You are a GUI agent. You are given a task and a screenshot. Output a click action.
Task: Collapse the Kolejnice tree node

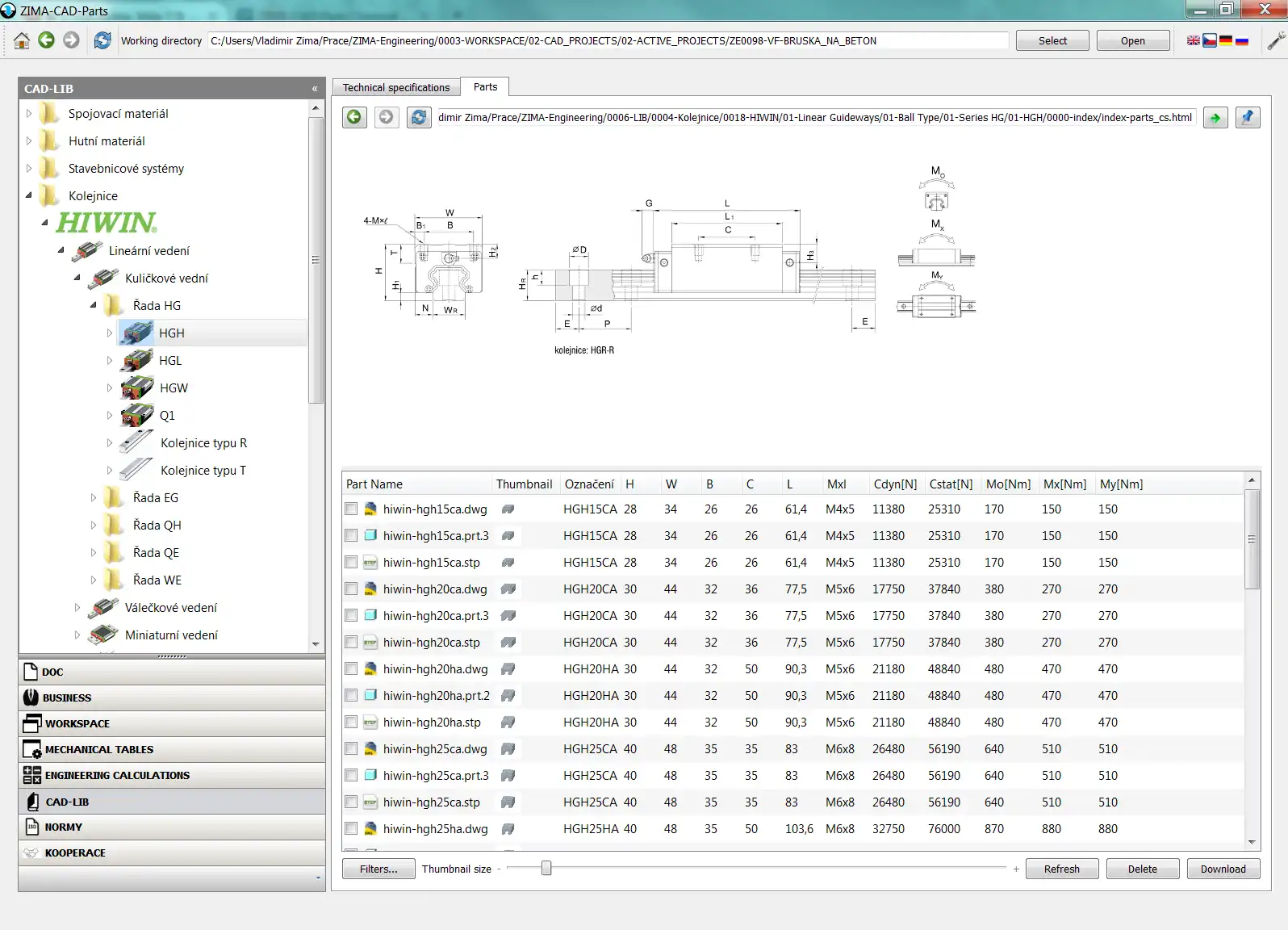(x=29, y=195)
